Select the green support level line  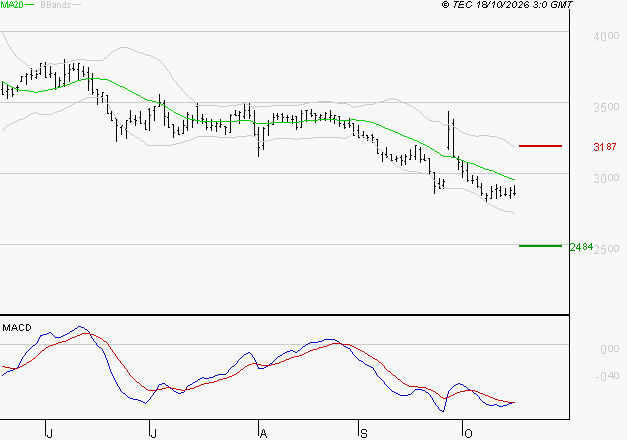pyautogui.click(x=540, y=246)
